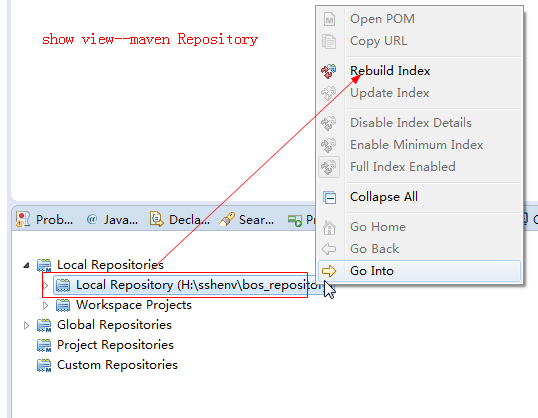The image size is (538, 418).
Task: Click the Update Index icon
Action: (x=329, y=93)
